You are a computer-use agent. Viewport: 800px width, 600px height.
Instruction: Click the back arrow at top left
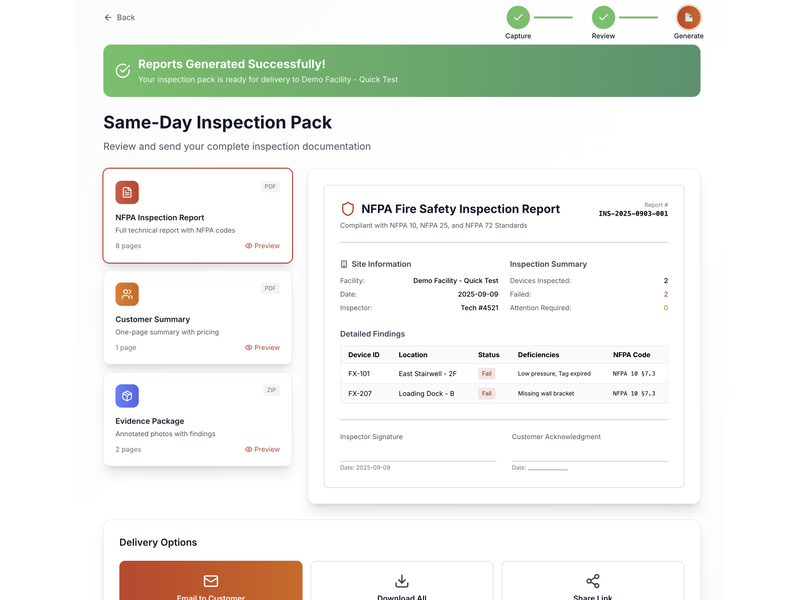(107, 17)
